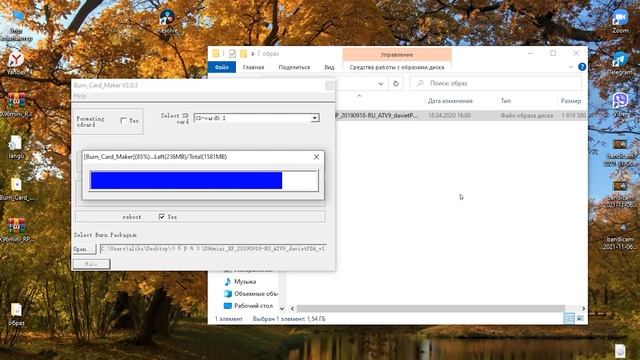The width and height of the screenshot is (640, 360).
Task: Open 'Средства работы с образами диска' tab
Action: tap(397, 67)
